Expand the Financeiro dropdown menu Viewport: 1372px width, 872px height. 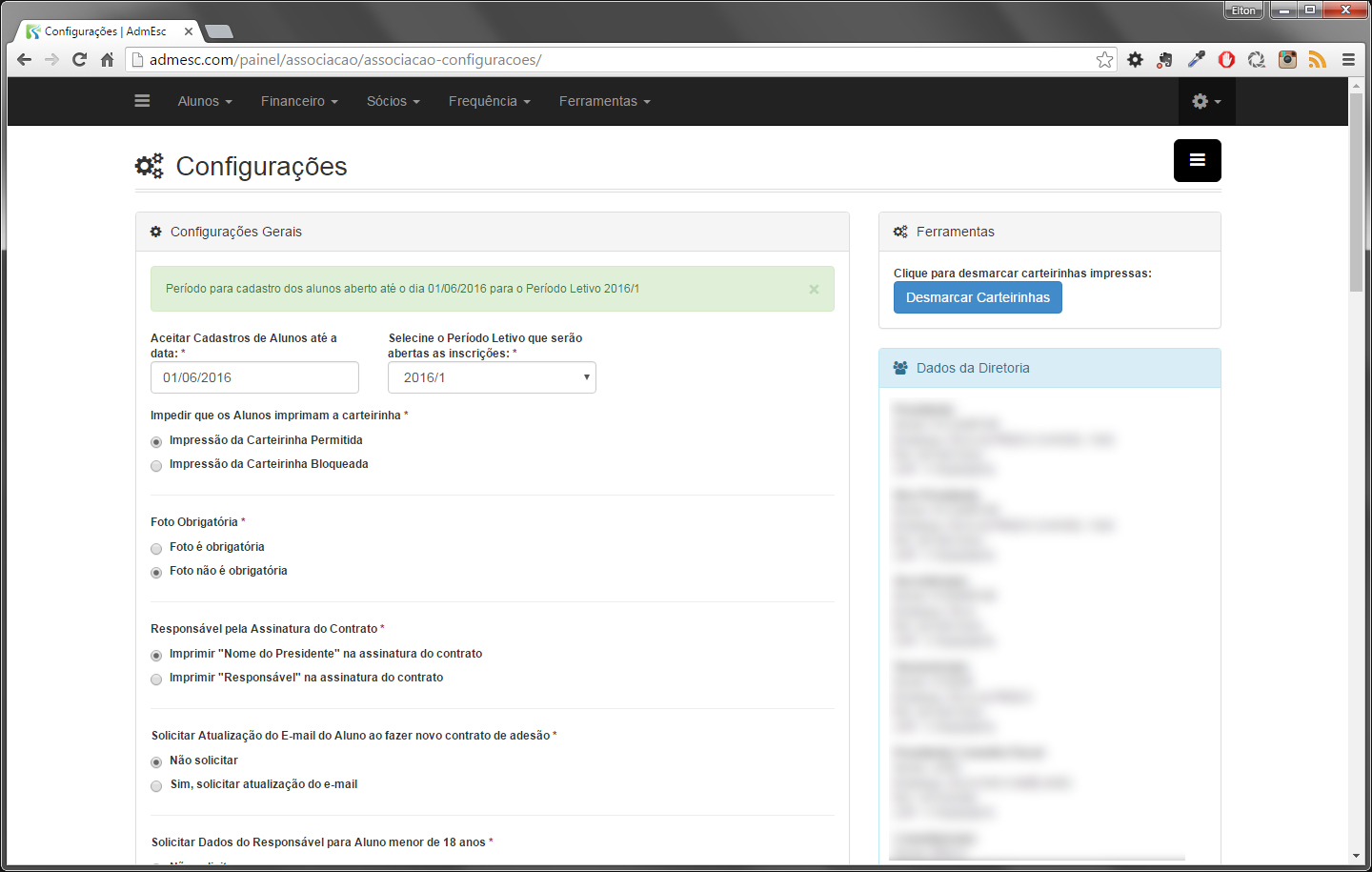coord(299,101)
